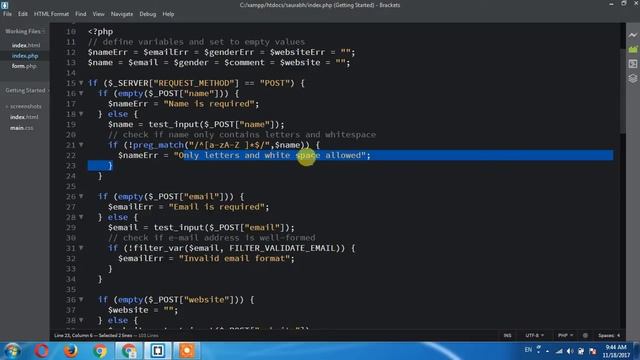Open the View menu
The height and width of the screenshot is (360, 640).
click(98, 14)
